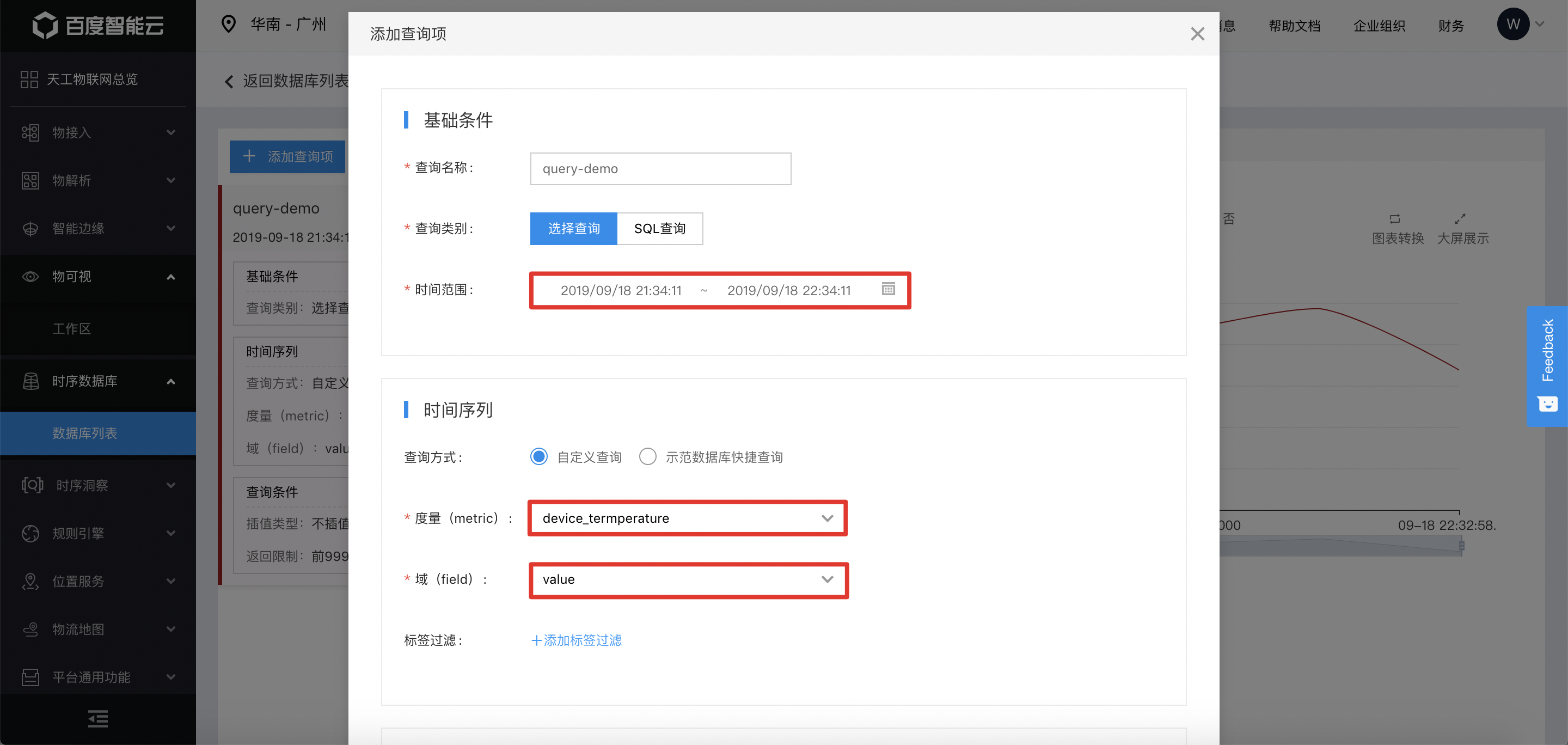The image size is (1568, 745).
Task: Click the 大屏展示 fullscreen icon
Action: click(1460, 218)
